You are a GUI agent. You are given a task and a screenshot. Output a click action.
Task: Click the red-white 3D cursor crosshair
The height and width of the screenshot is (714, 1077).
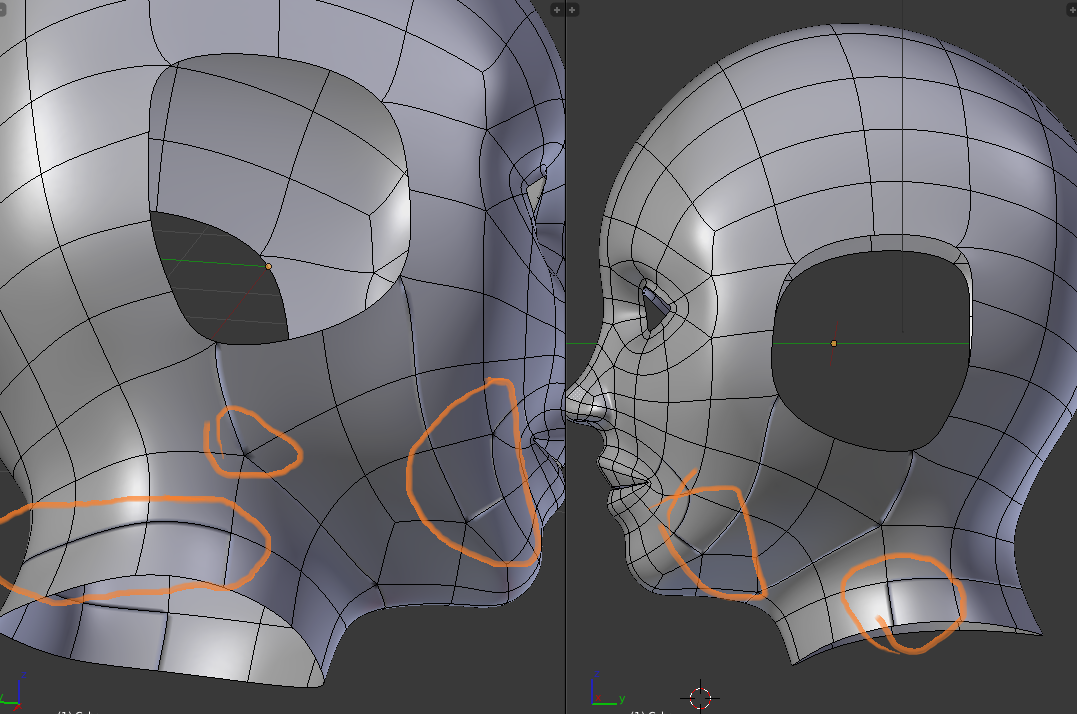pos(700,697)
